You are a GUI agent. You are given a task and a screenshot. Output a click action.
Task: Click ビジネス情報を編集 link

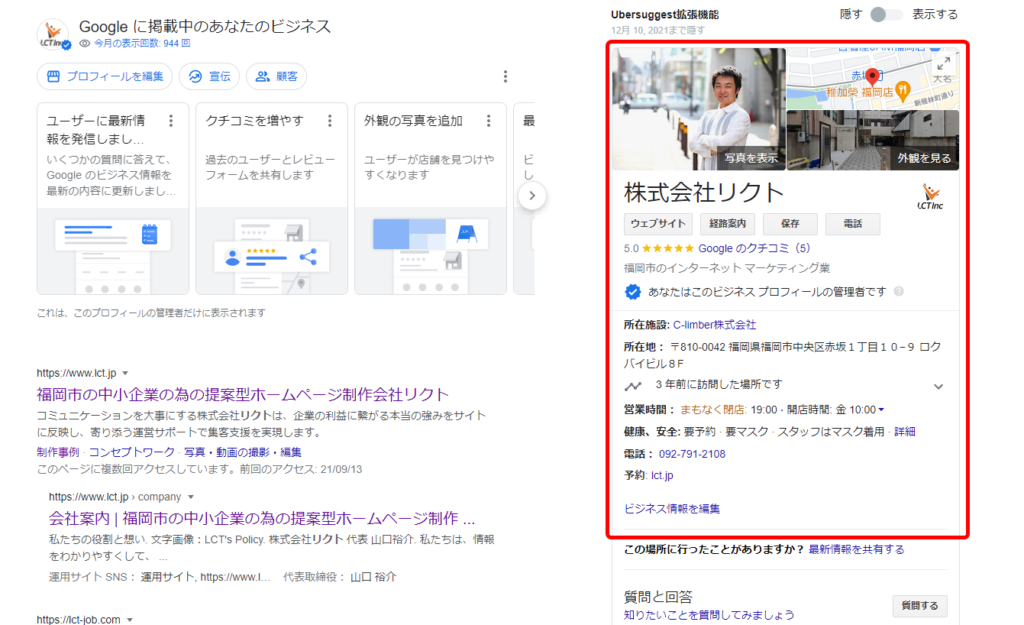point(672,509)
